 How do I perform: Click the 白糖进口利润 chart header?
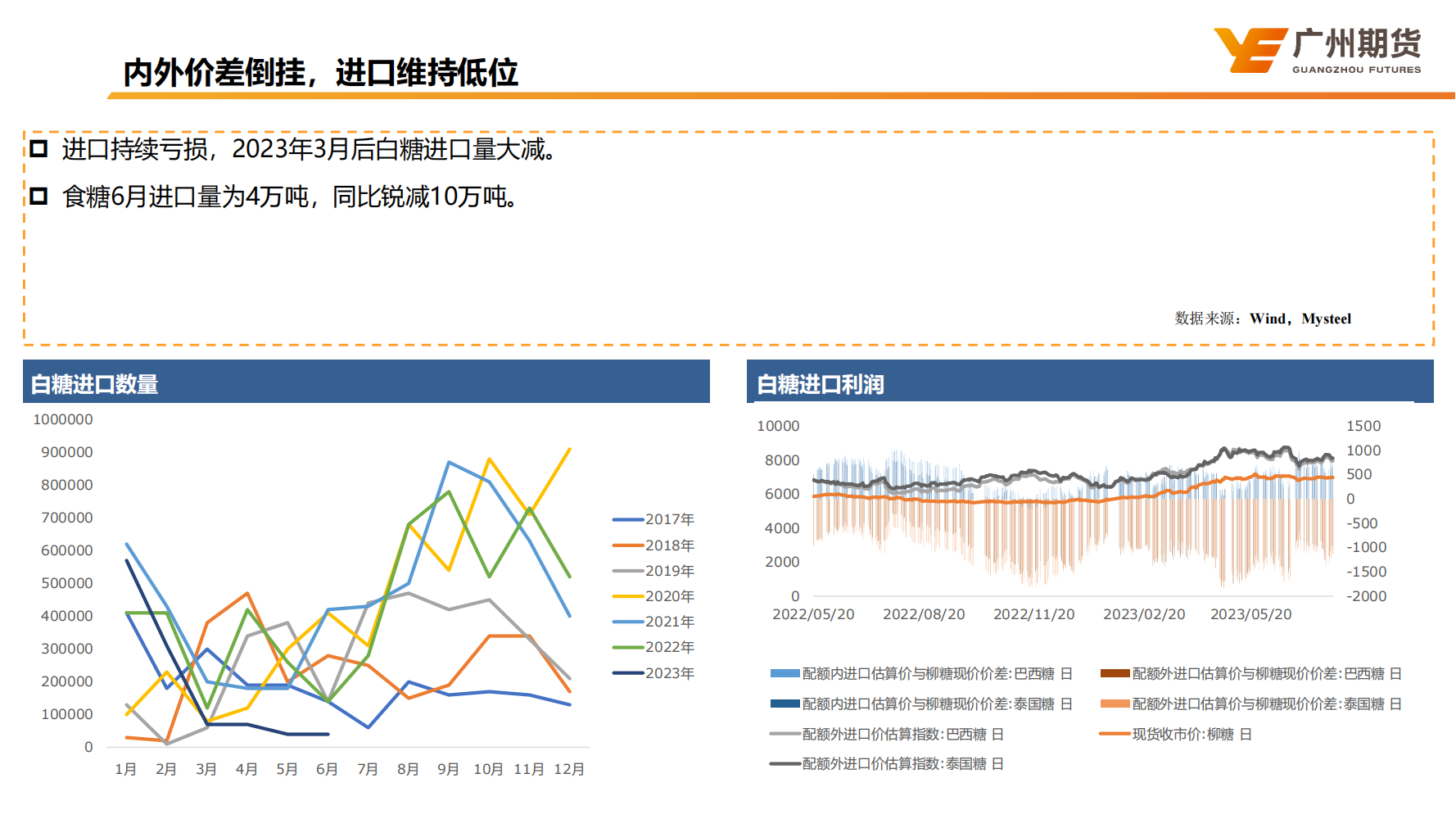tap(820, 384)
